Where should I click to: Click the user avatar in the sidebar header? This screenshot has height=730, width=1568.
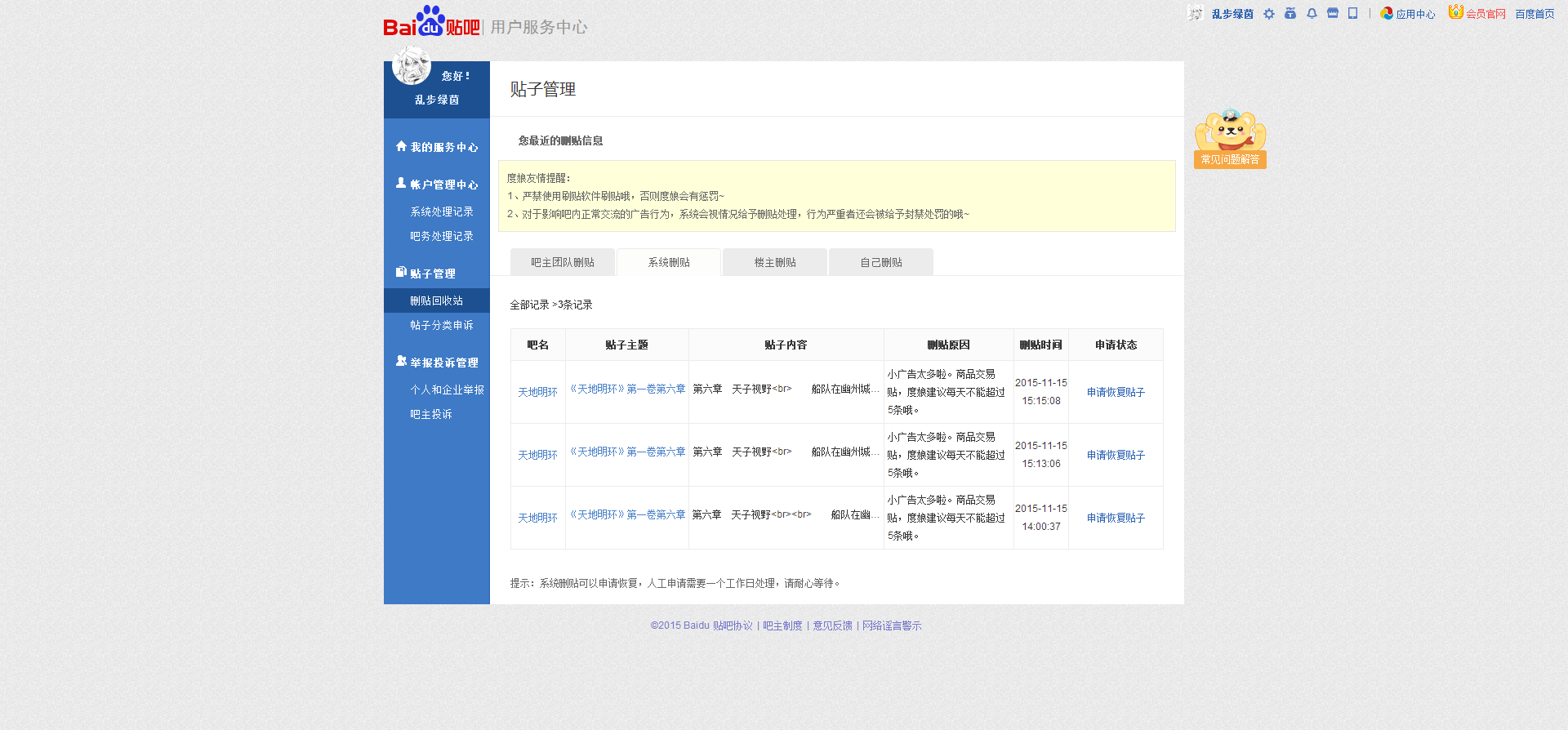click(x=411, y=66)
